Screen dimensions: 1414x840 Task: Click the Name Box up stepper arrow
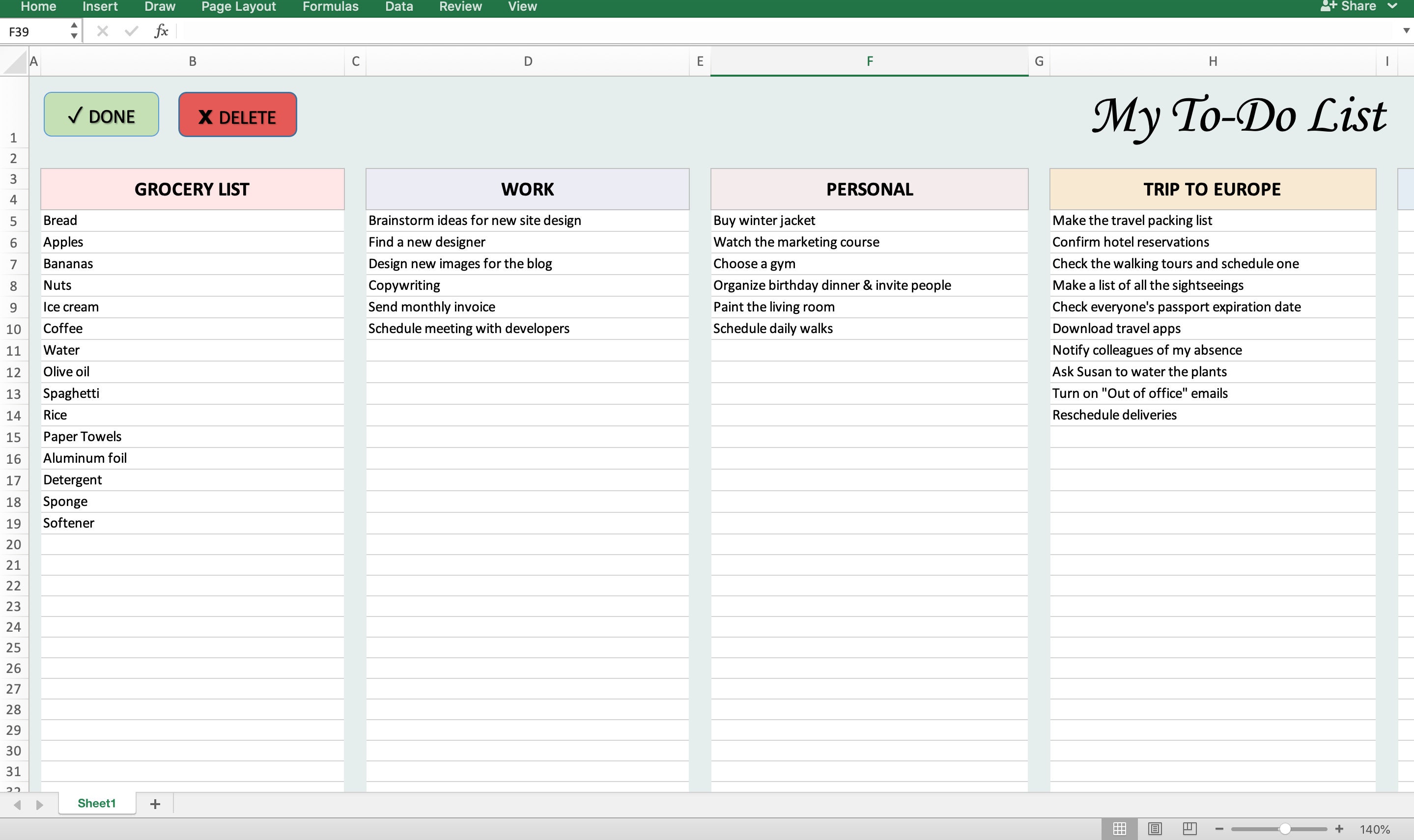(x=74, y=25)
